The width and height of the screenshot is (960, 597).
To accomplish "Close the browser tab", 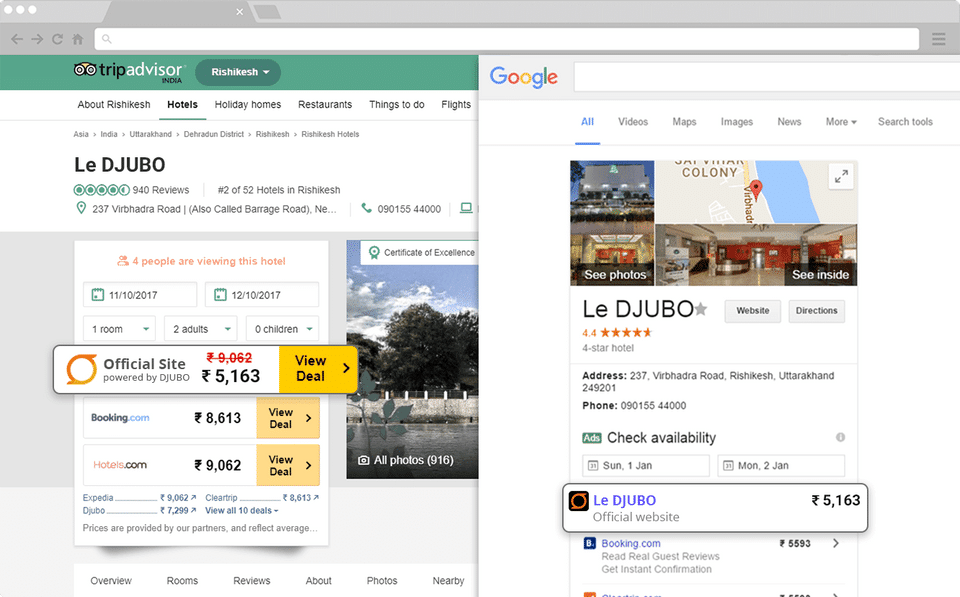I will (239, 12).
